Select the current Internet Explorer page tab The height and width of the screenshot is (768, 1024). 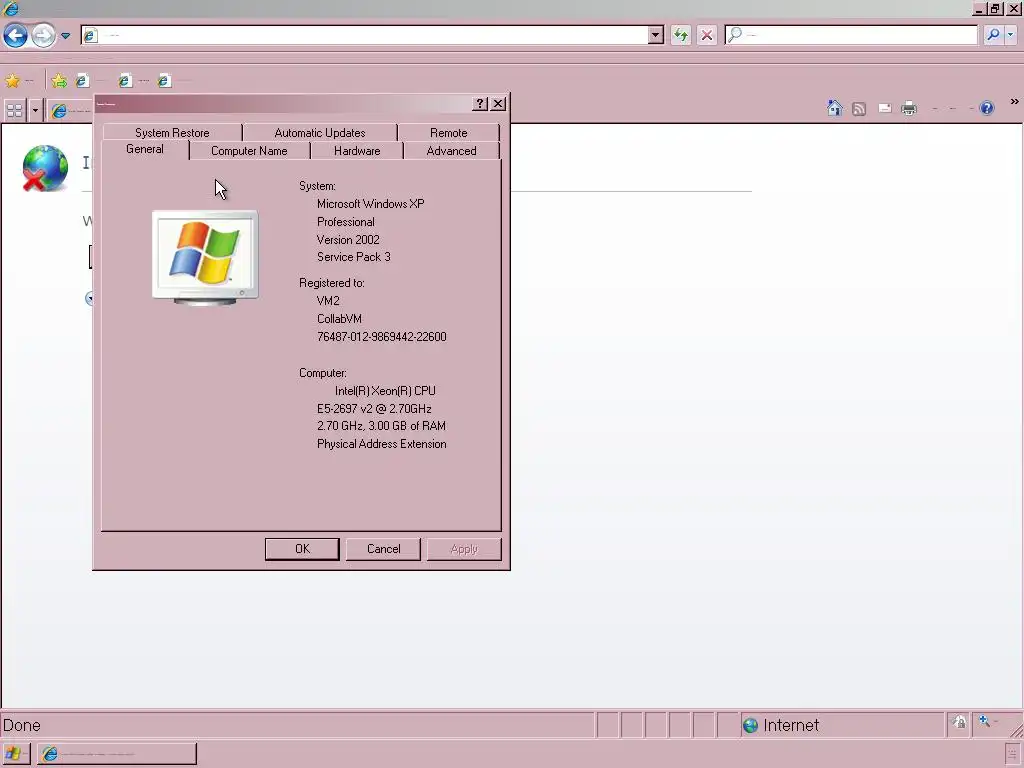click(x=71, y=111)
